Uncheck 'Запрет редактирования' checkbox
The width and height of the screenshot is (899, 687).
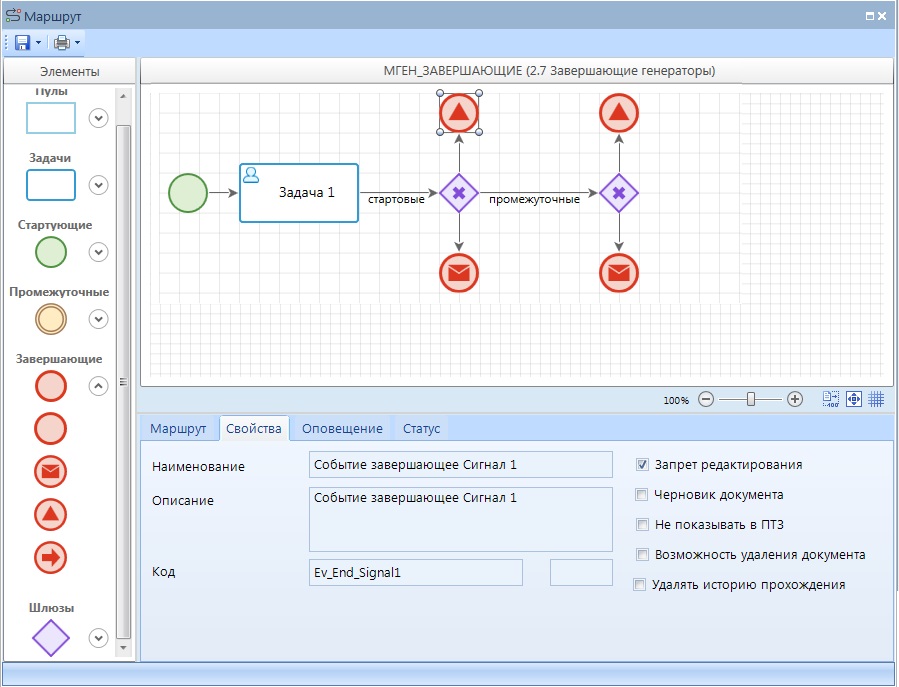click(642, 465)
